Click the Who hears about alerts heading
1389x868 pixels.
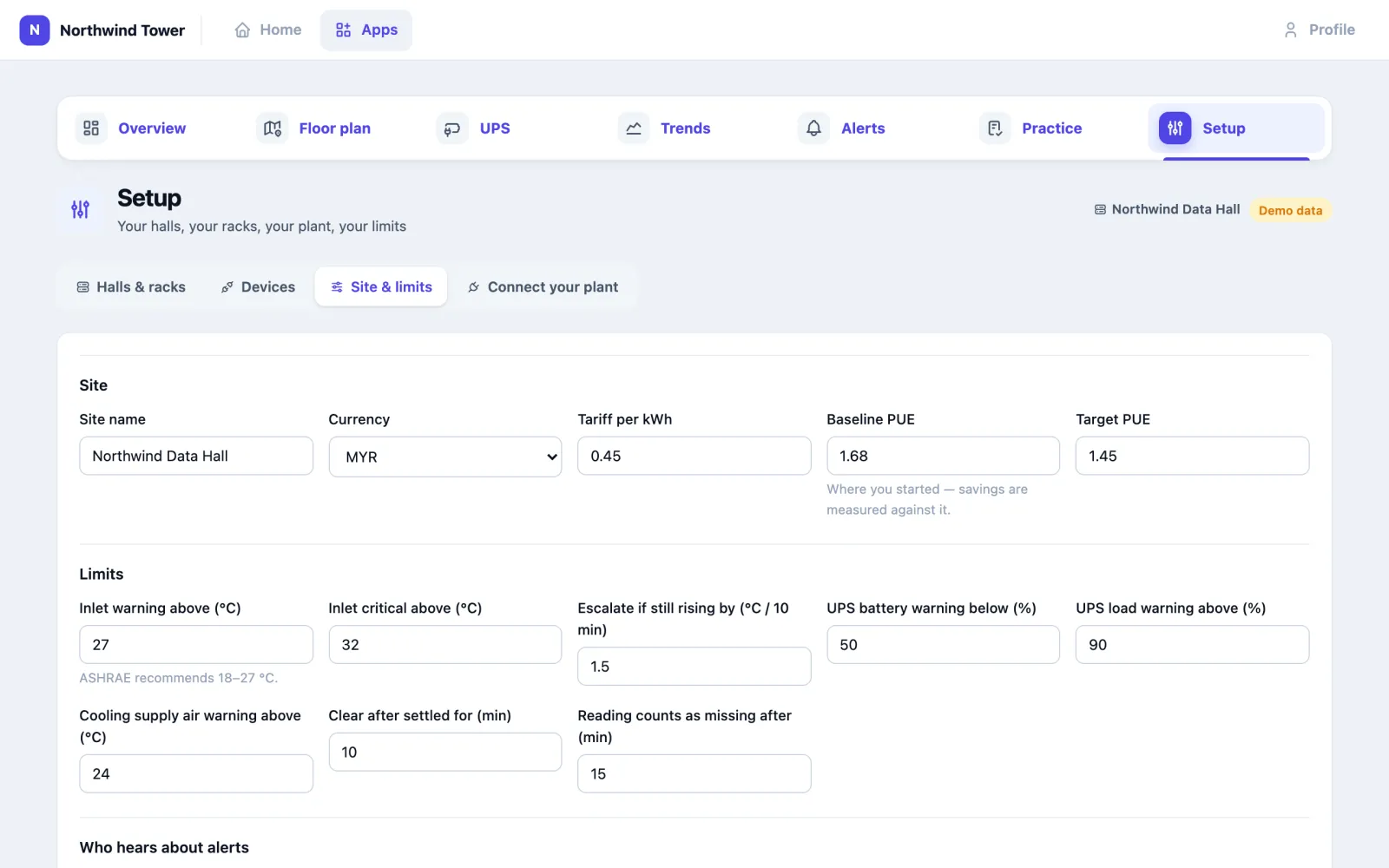[164, 848]
